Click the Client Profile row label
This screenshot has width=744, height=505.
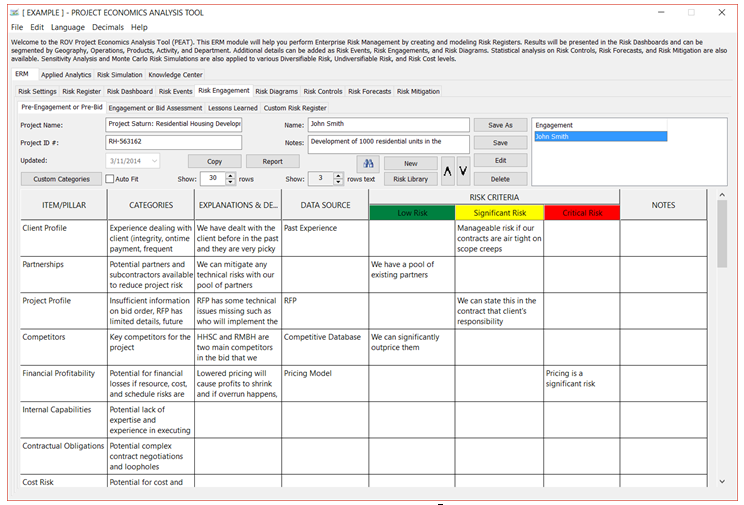(x=45, y=228)
